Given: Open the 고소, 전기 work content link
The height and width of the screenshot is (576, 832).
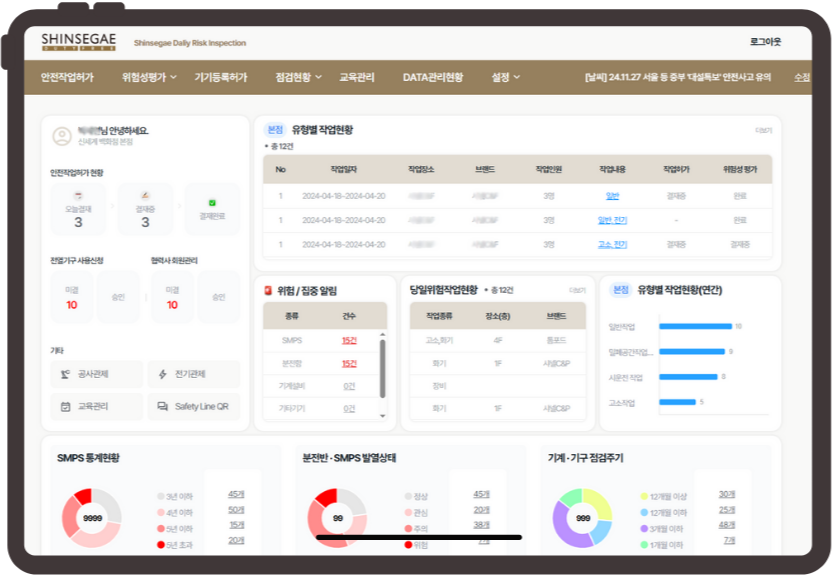Looking at the screenshot, I should click(612, 244).
